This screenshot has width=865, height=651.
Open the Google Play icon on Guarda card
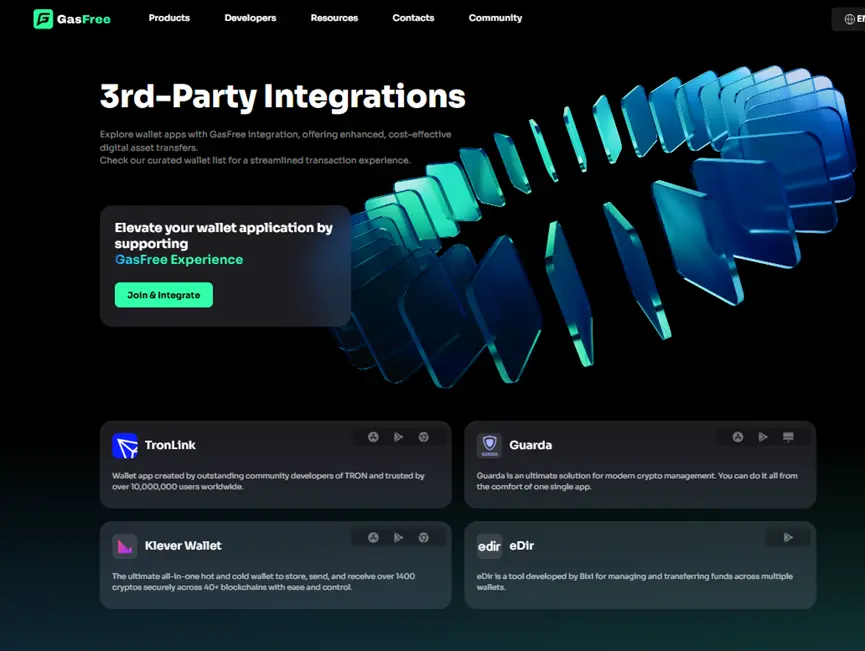click(x=763, y=437)
